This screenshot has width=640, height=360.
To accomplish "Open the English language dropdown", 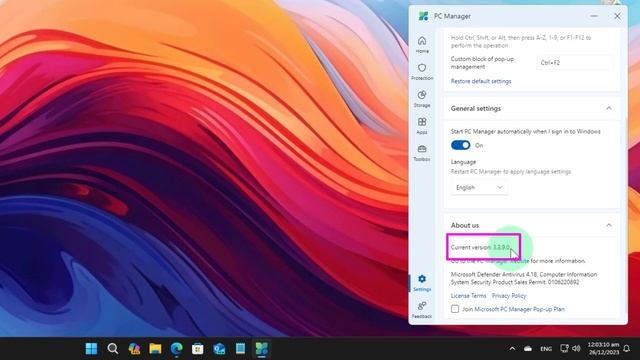I will 479,187.
